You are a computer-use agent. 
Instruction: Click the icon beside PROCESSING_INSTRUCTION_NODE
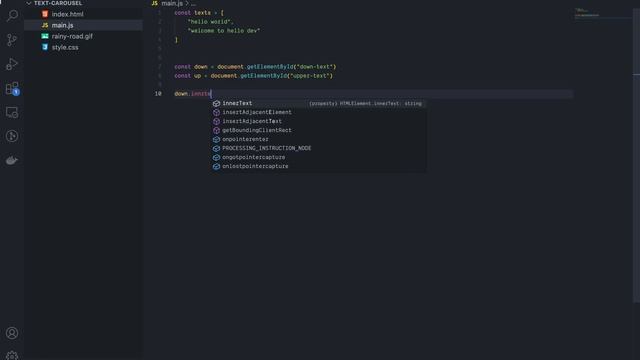coord(216,149)
